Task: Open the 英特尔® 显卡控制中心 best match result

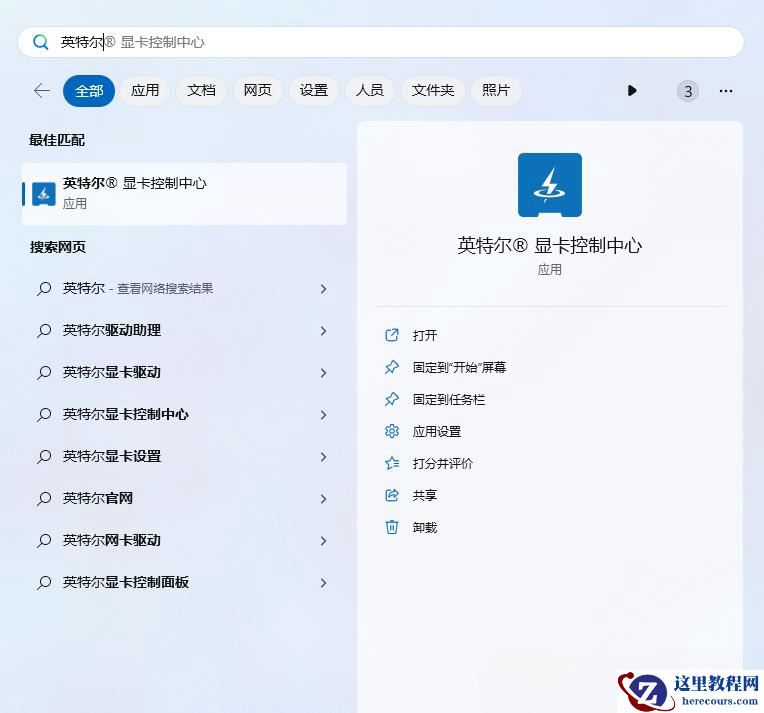Action: (185, 194)
